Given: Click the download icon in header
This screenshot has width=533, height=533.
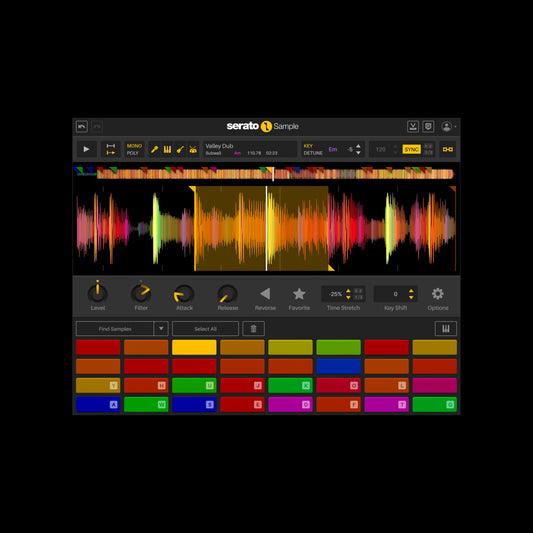Looking at the screenshot, I should (x=413, y=126).
